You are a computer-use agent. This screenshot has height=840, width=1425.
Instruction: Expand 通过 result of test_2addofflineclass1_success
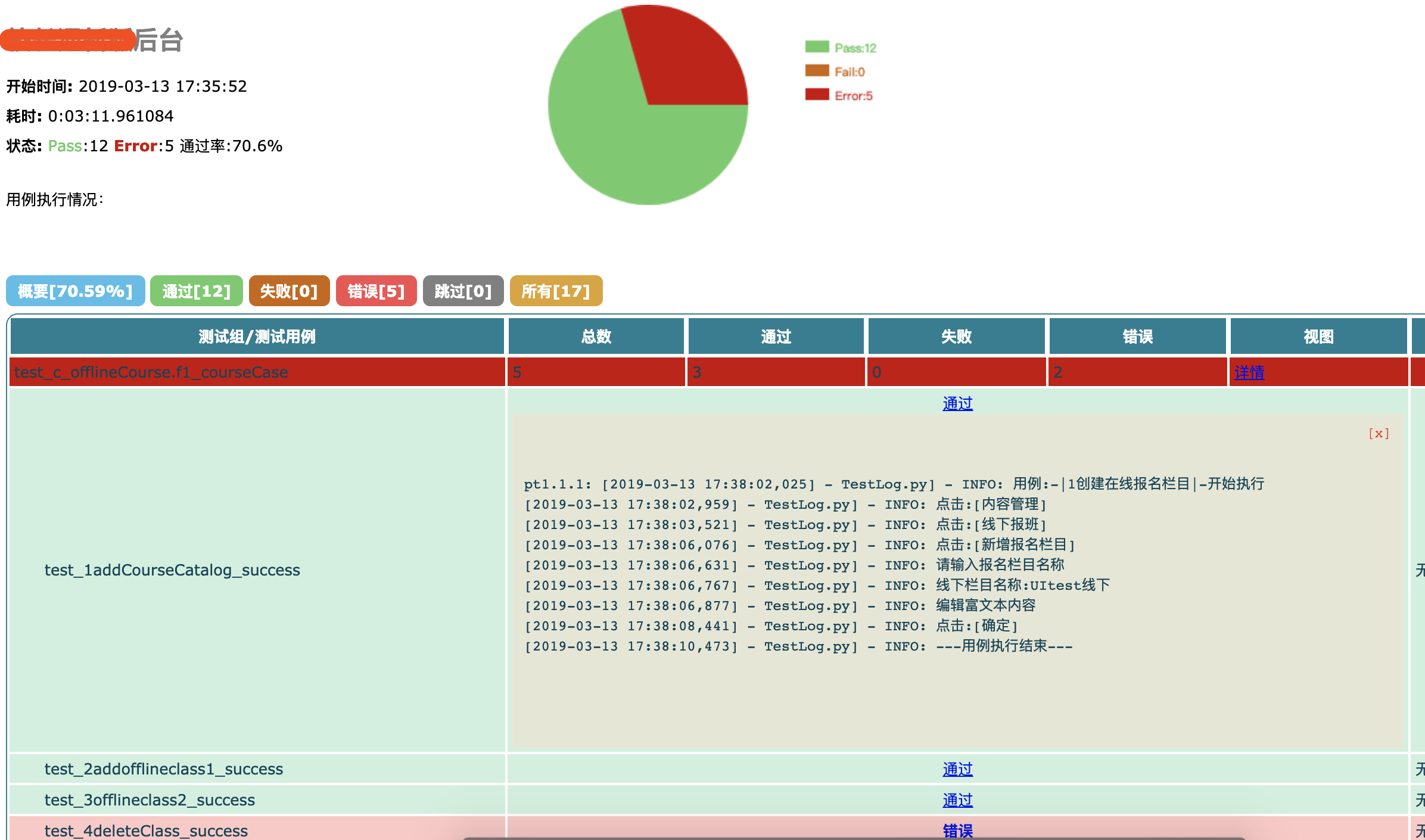point(957,769)
